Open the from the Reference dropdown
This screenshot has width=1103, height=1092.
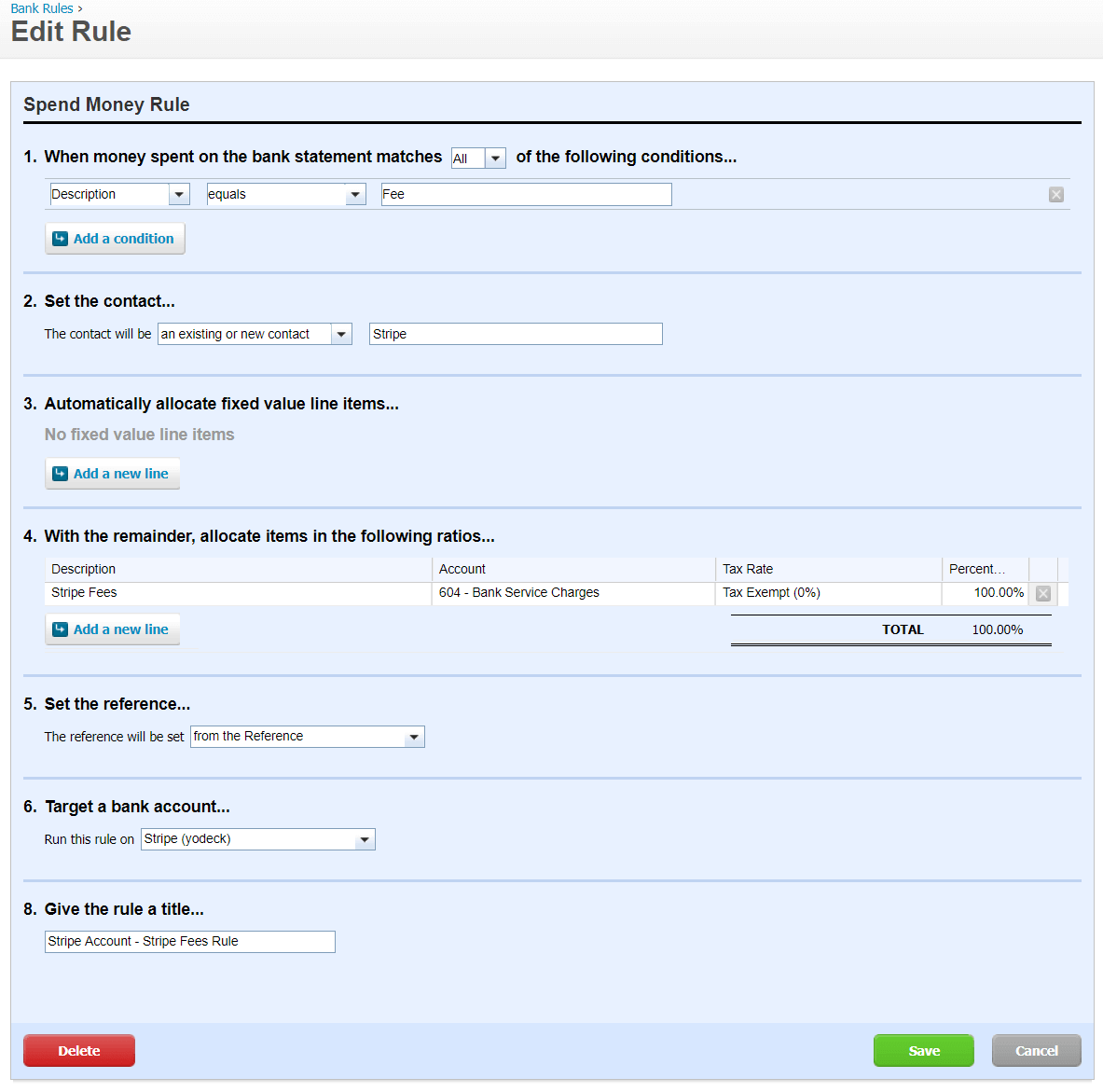413,736
